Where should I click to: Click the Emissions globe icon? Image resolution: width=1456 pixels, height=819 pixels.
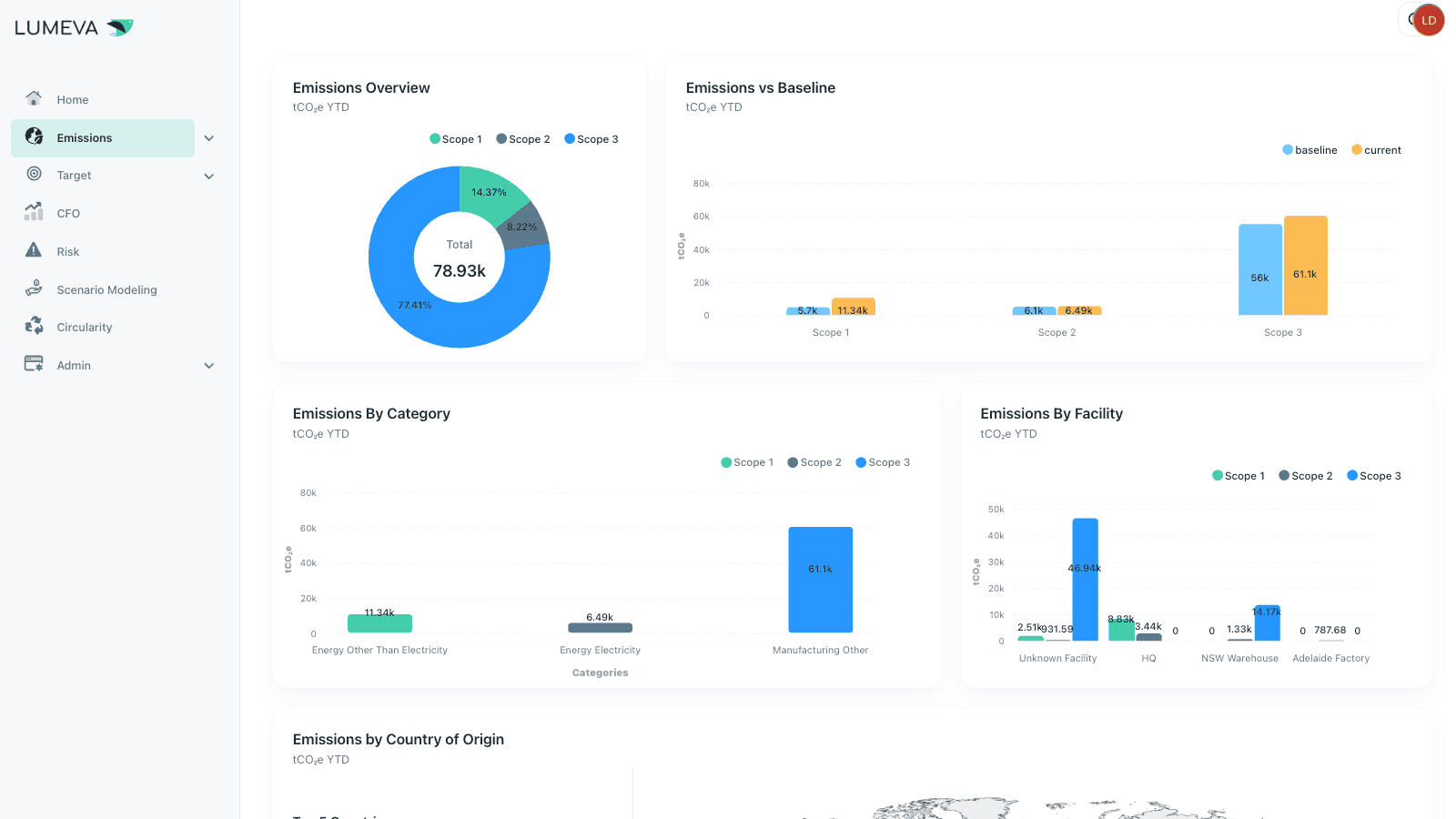(x=34, y=136)
